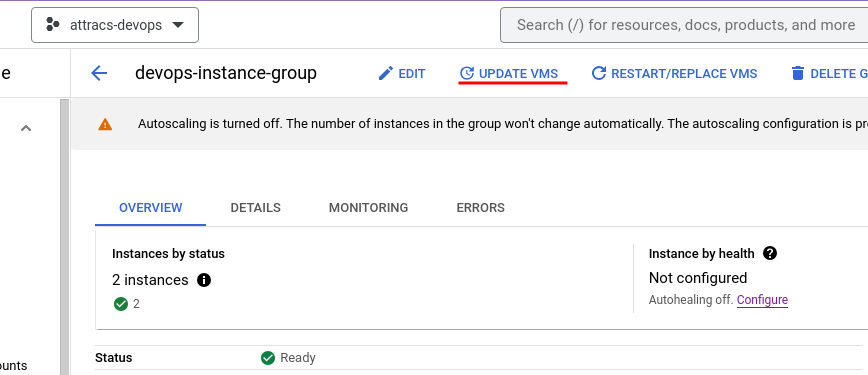Click the green Ready status check icon
This screenshot has width=868, height=375.
[x=268, y=358]
